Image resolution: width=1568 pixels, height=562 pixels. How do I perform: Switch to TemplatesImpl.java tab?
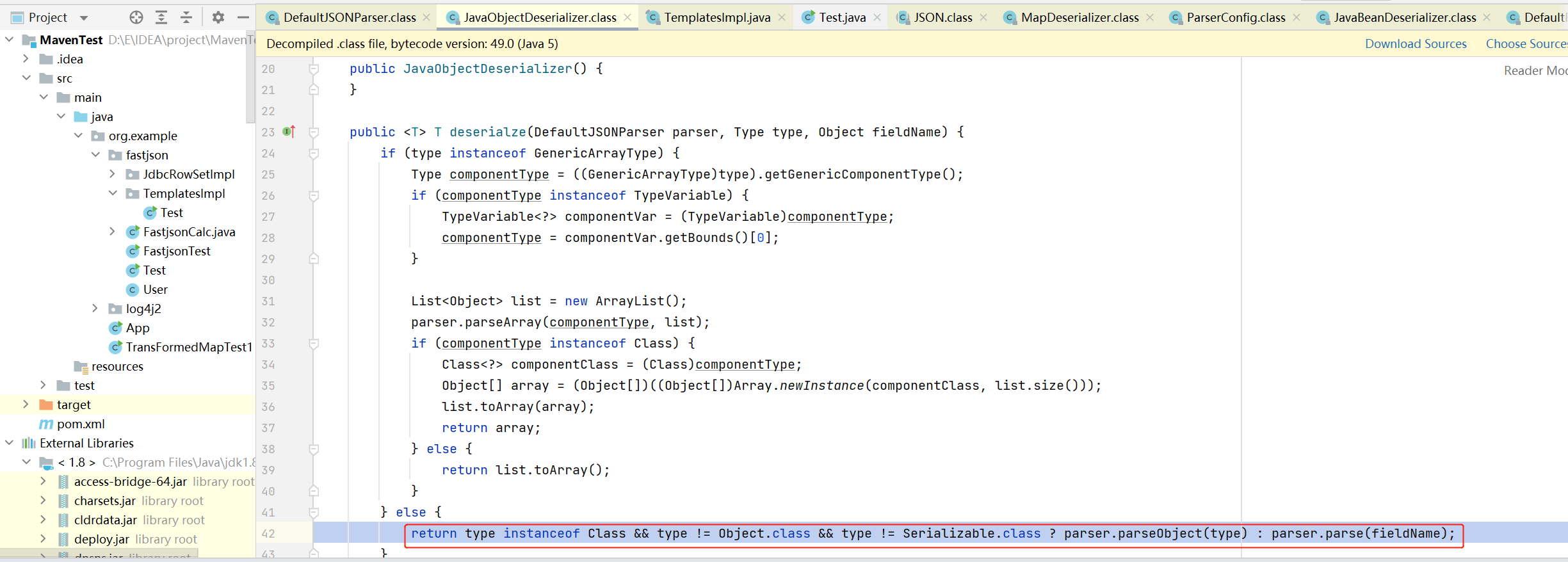coord(717,17)
